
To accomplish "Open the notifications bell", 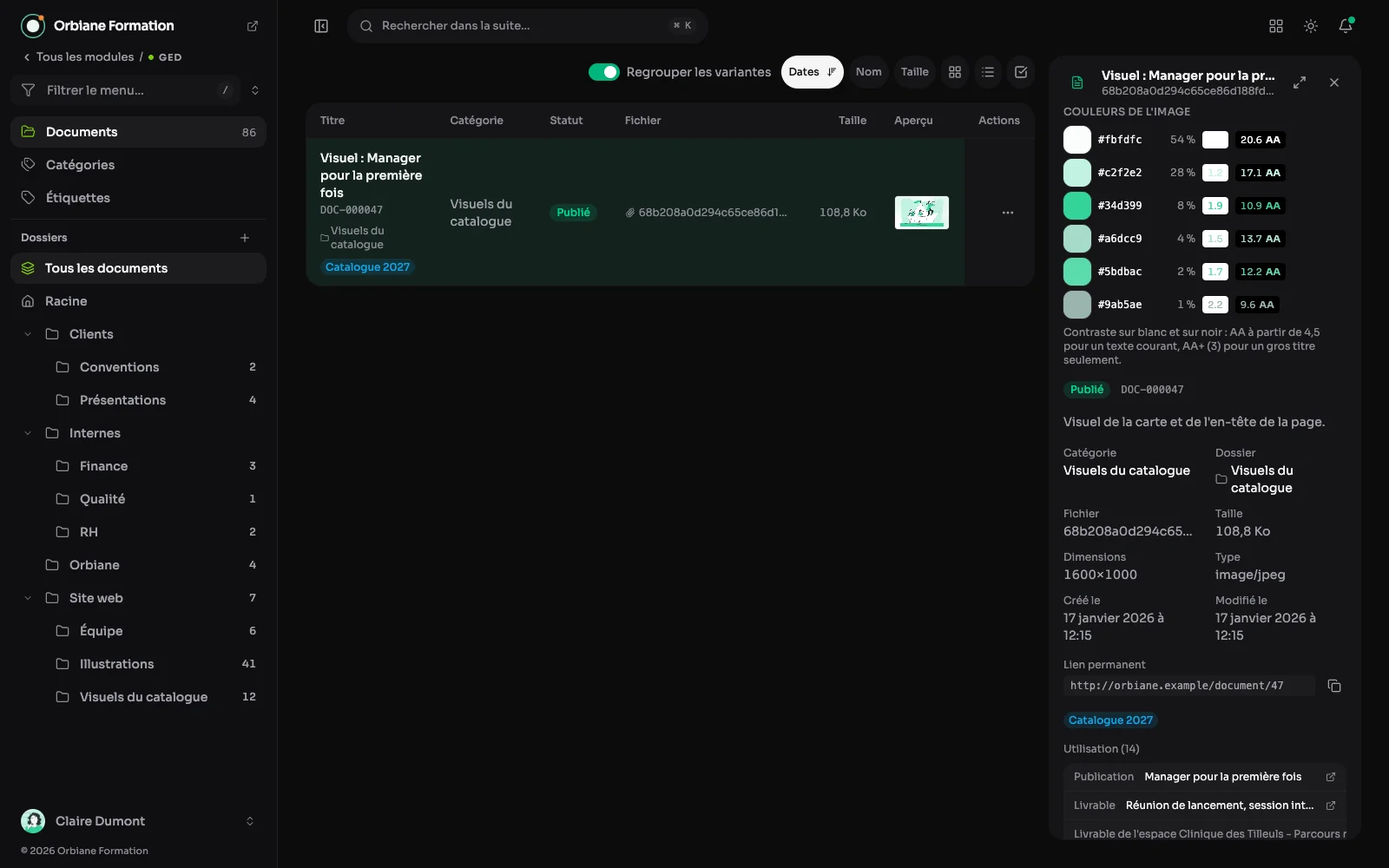I will 1346,26.
